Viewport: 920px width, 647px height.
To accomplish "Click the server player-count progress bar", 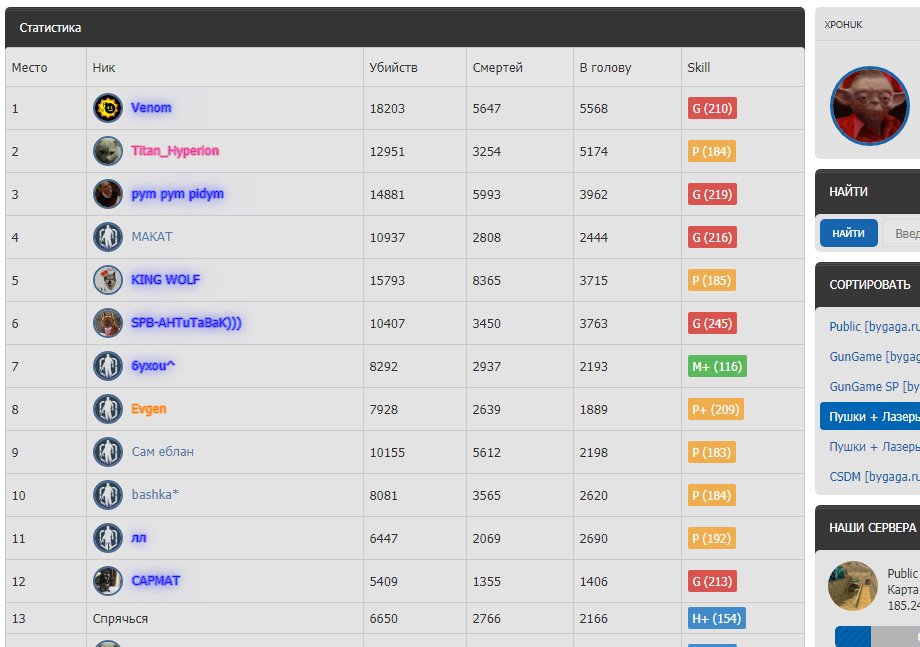I will tap(877, 636).
